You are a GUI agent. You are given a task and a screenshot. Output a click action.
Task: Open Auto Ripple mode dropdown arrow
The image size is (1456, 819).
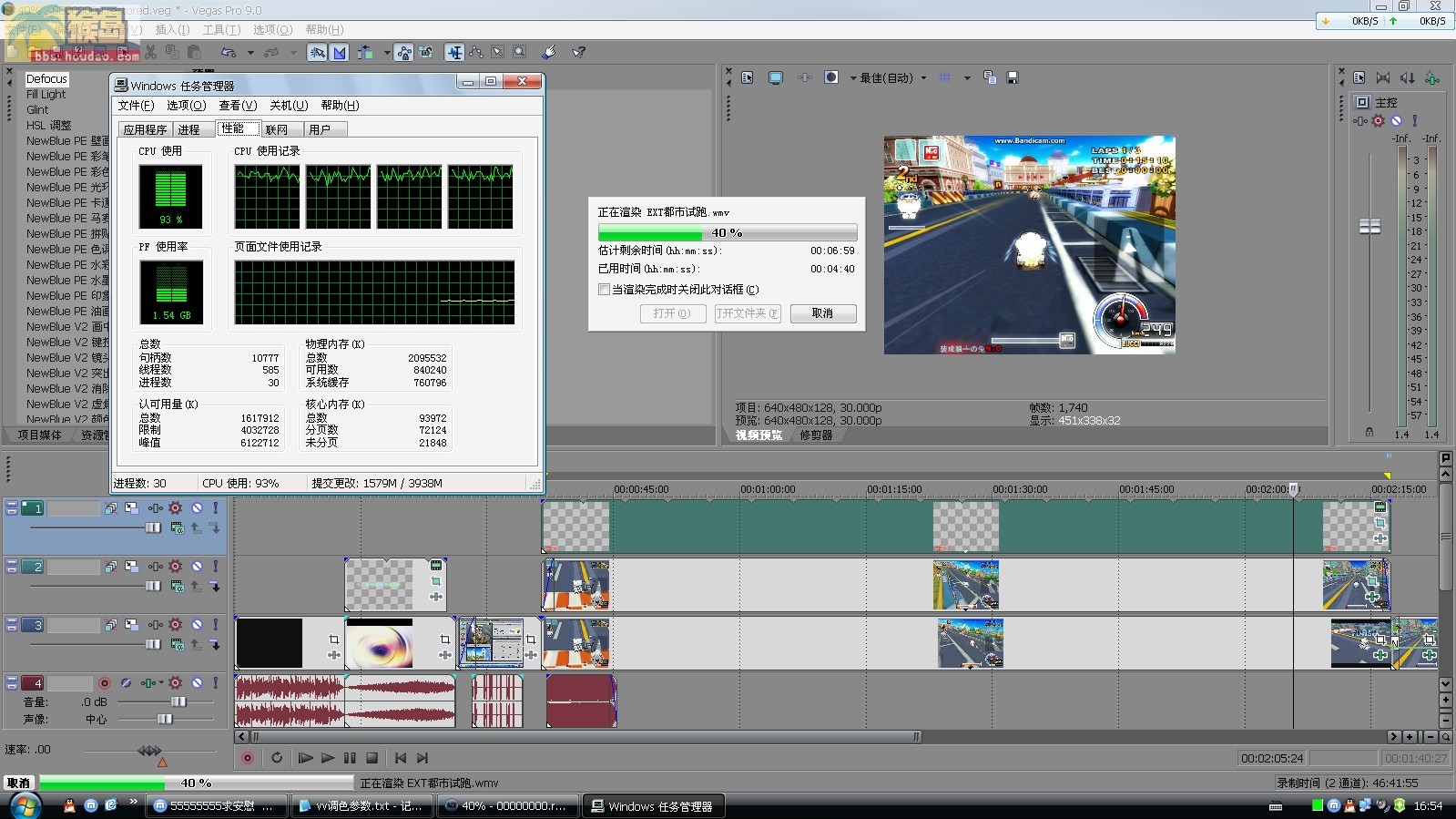(386, 53)
